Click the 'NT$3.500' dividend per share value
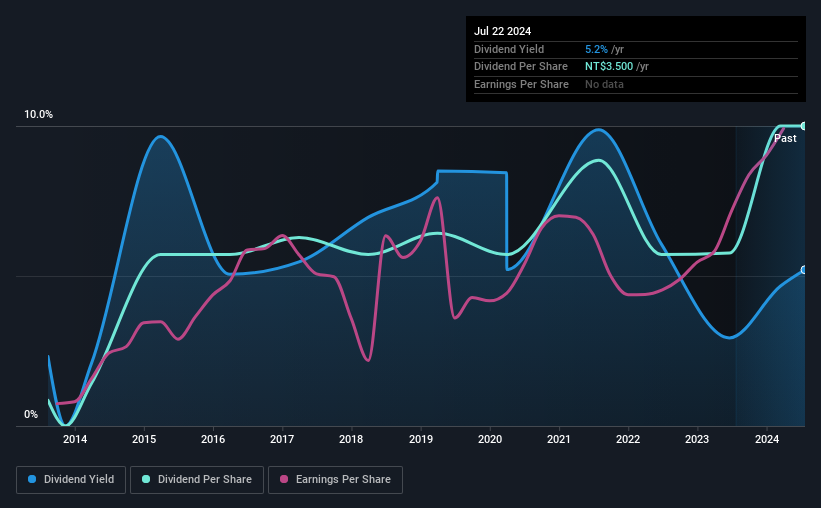 [609, 67]
